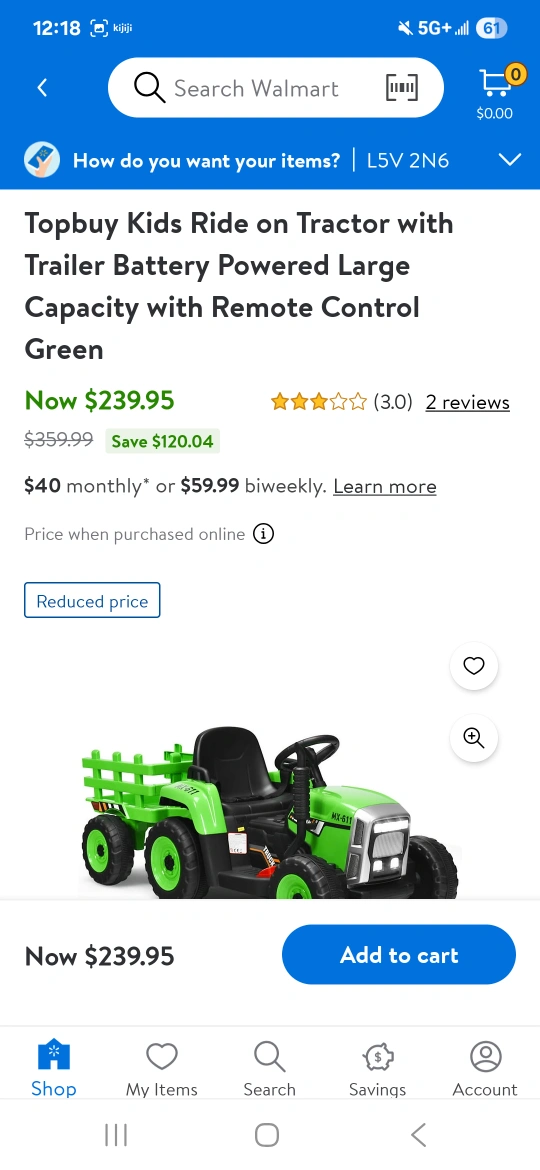Open price info circle icon
This screenshot has width=540, height=1170.
[263, 534]
